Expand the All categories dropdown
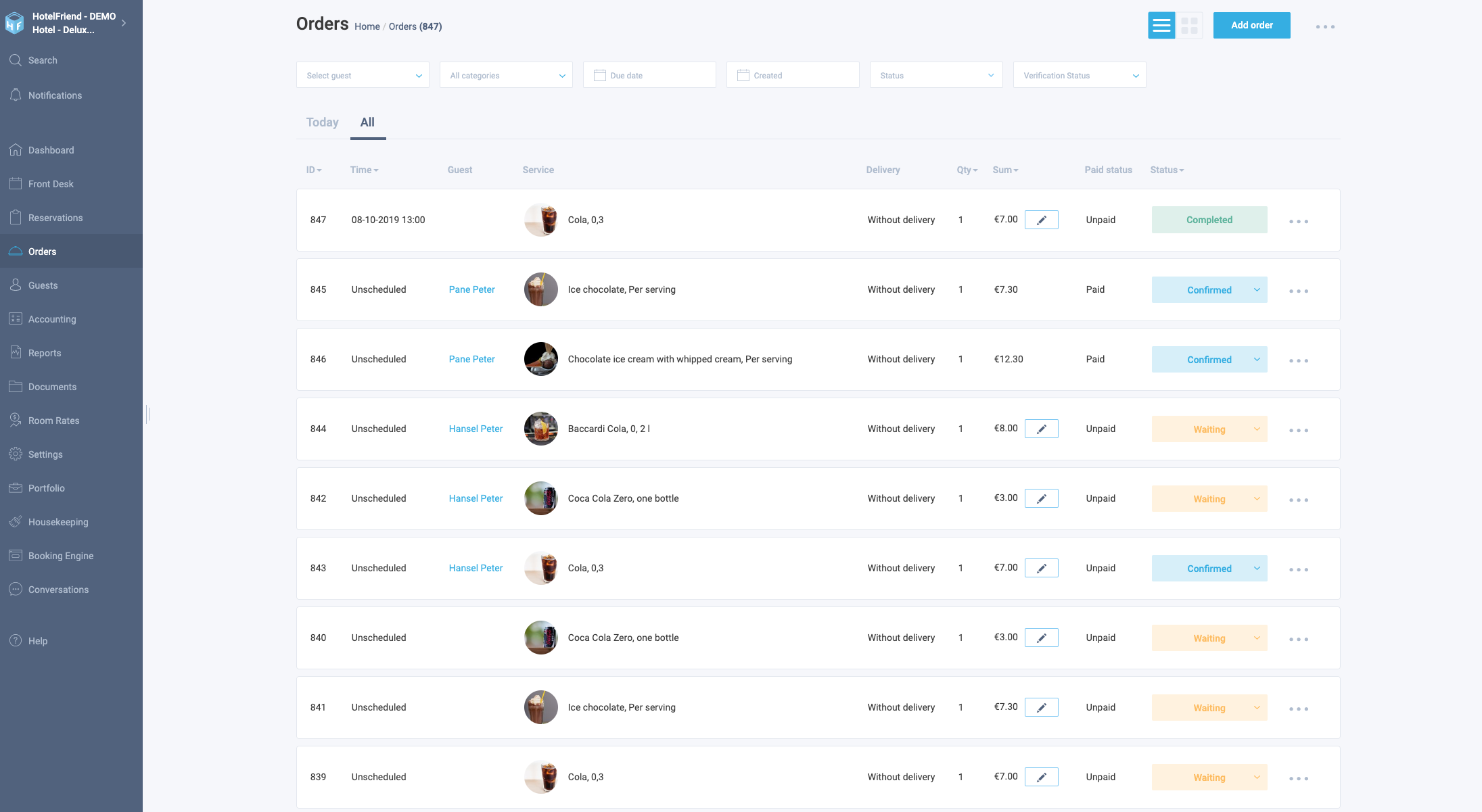 (506, 75)
